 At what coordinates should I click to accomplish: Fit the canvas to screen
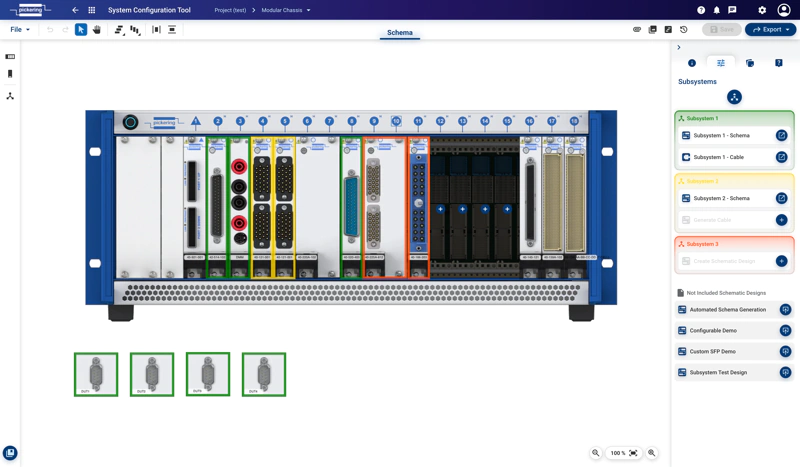633,453
